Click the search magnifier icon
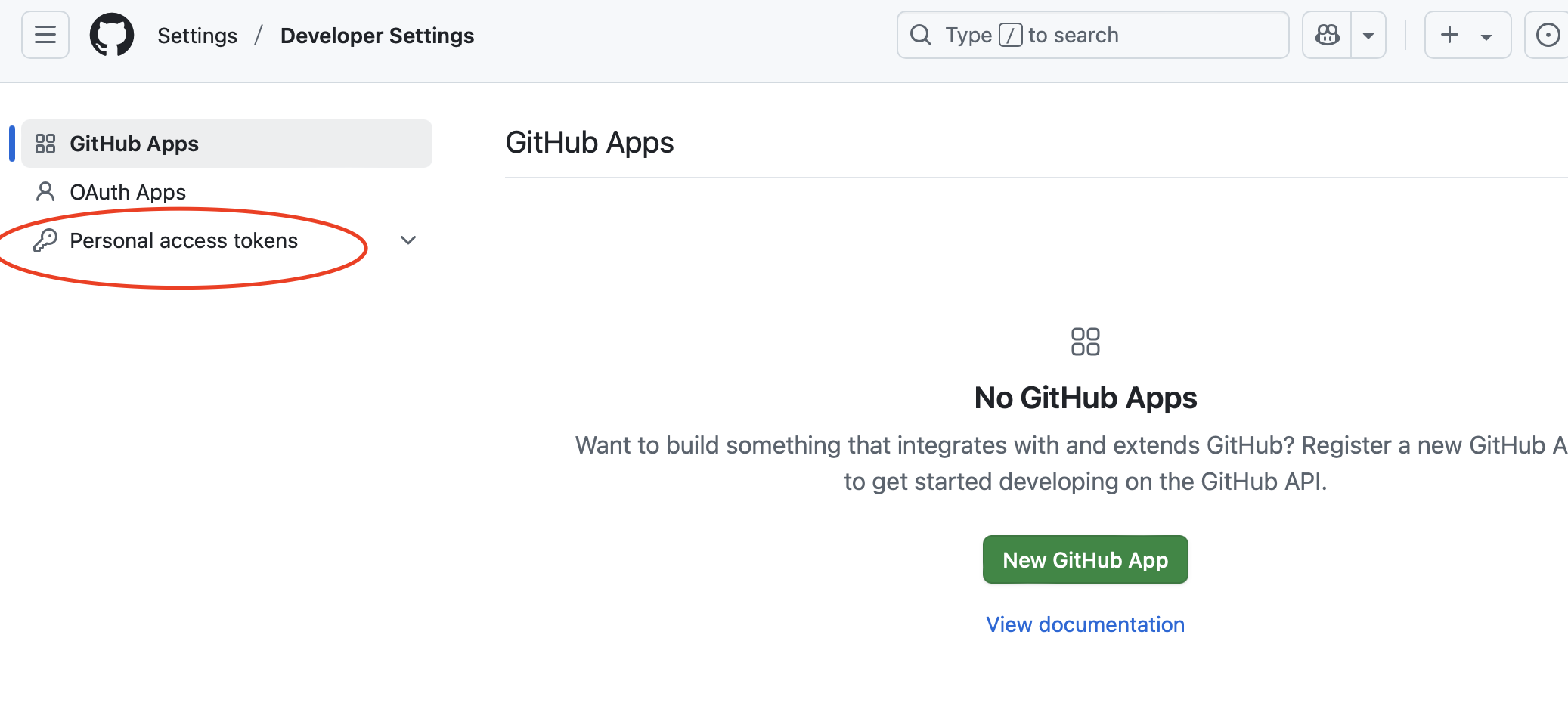Viewport: 1568px width, 703px height. (x=920, y=35)
